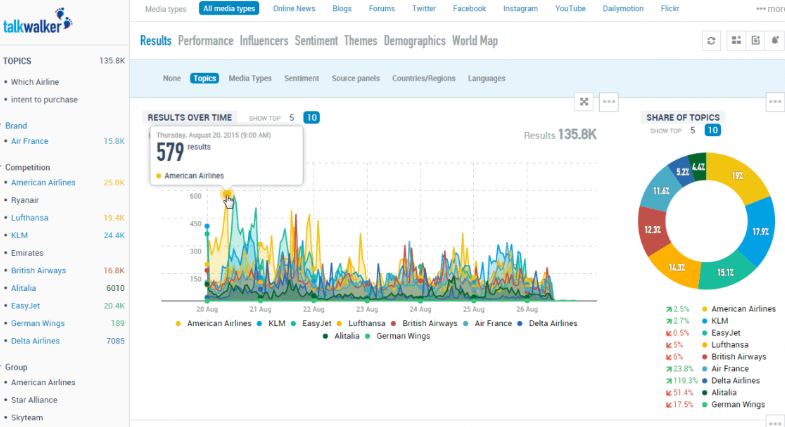Set Results Over Time to show top 10
The image size is (785, 427).
pyautogui.click(x=311, y=118)
